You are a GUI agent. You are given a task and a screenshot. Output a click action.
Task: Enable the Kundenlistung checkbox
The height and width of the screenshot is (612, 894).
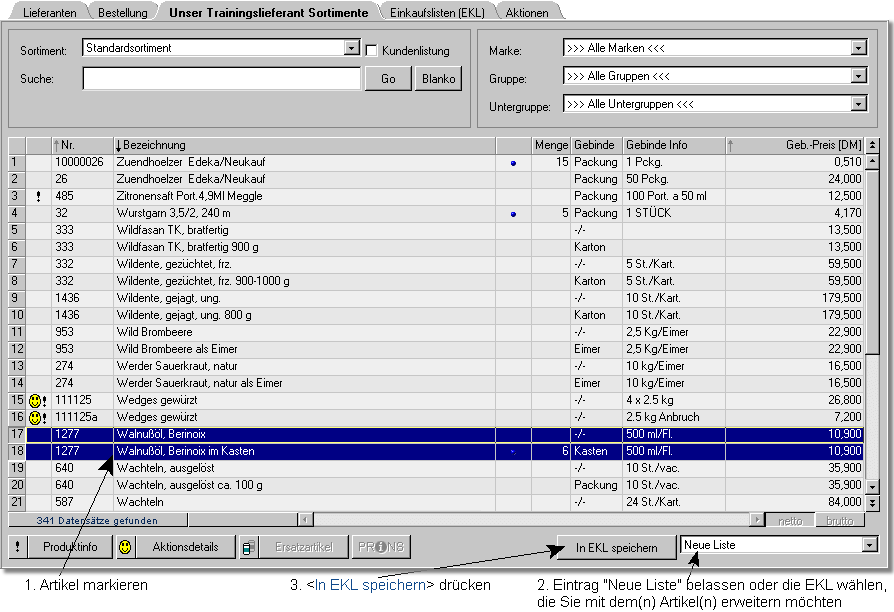coord(372,50)
